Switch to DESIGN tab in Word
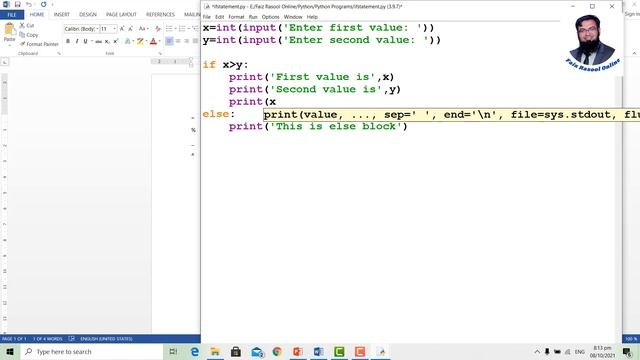The image size is (640, 360). (88, 15)
